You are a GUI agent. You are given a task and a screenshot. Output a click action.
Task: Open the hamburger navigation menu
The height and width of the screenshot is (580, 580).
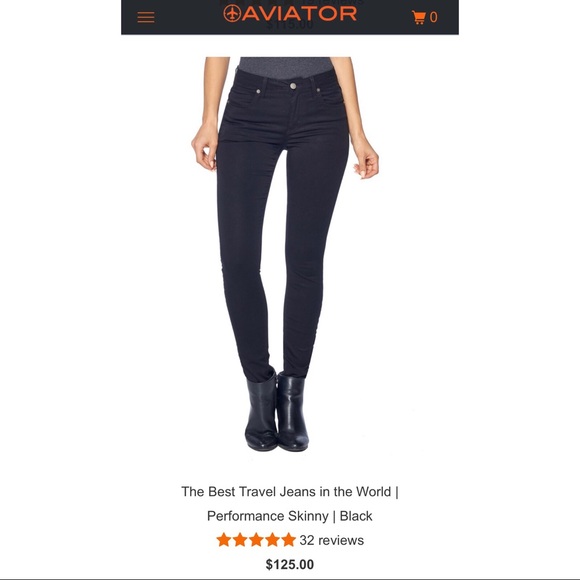click(146, 17)
